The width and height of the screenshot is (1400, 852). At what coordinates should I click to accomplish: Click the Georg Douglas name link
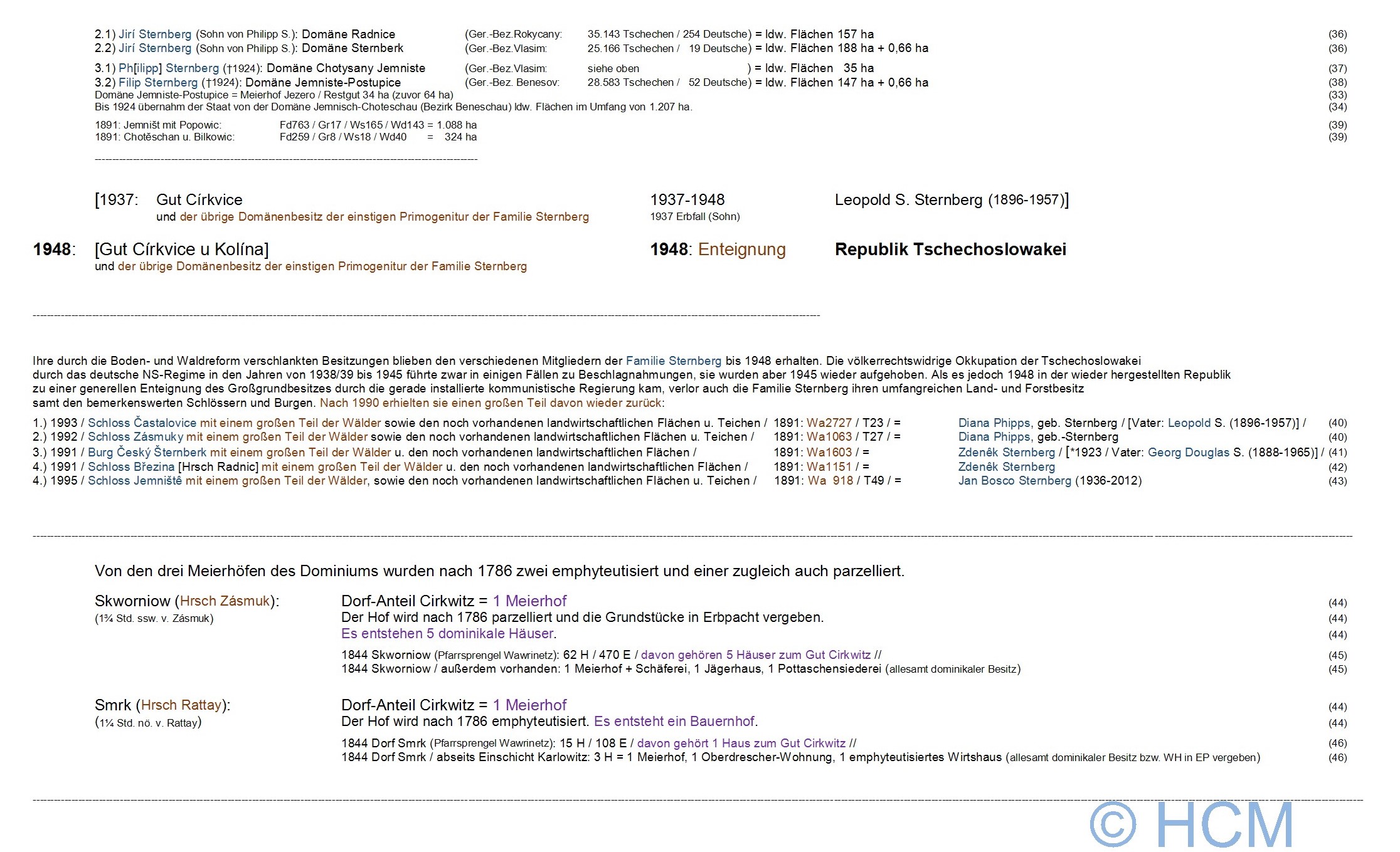[x=1188, y=453]
